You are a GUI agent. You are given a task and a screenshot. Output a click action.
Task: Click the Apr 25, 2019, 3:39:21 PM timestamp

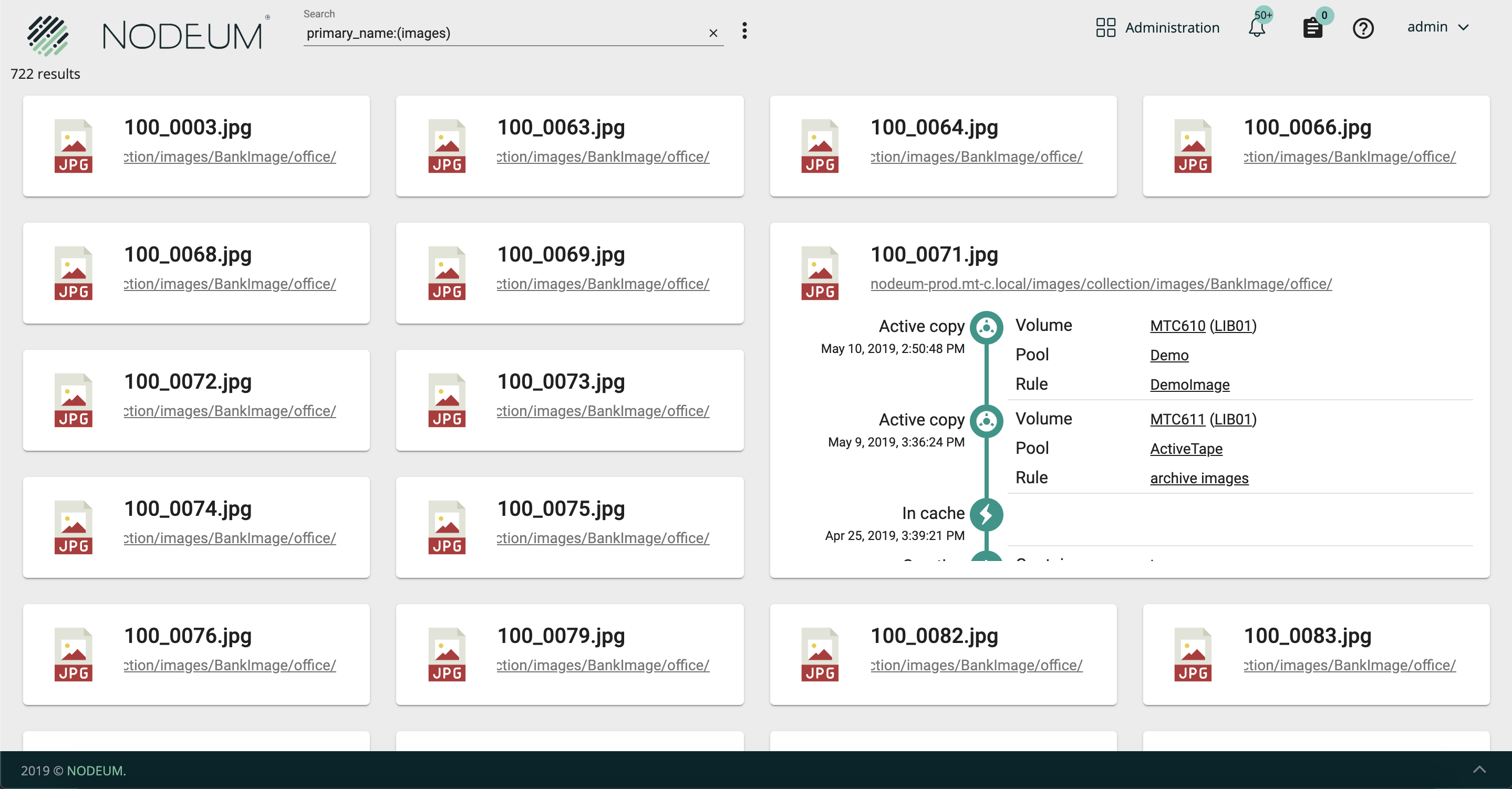tap(895, 536)
